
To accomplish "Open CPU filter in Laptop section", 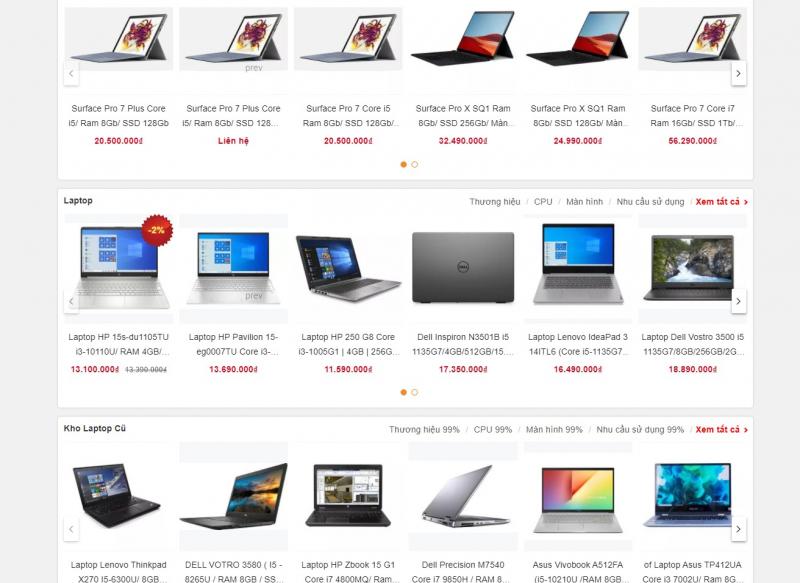I will click(x=543, y=201).
